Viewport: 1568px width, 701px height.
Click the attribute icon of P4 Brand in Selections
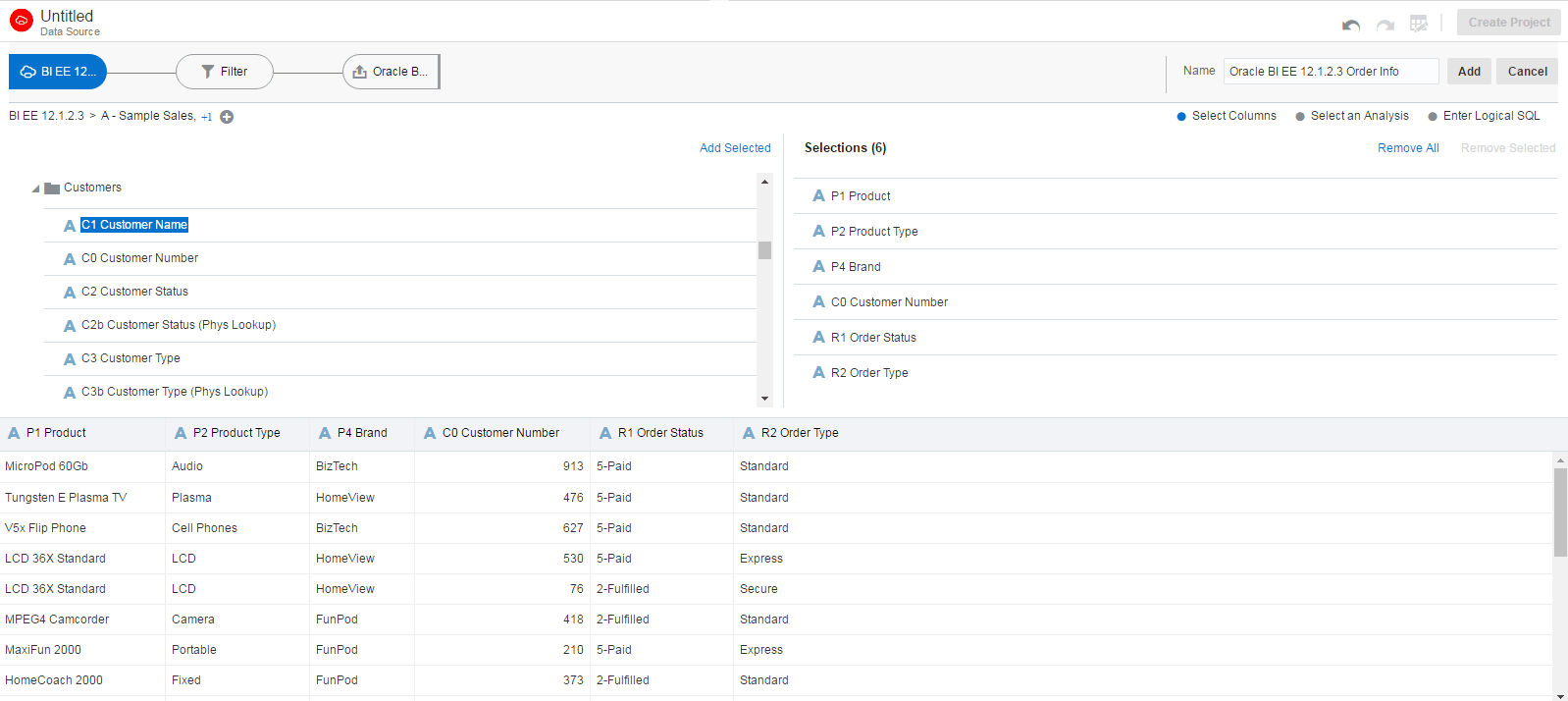[818, 266]
